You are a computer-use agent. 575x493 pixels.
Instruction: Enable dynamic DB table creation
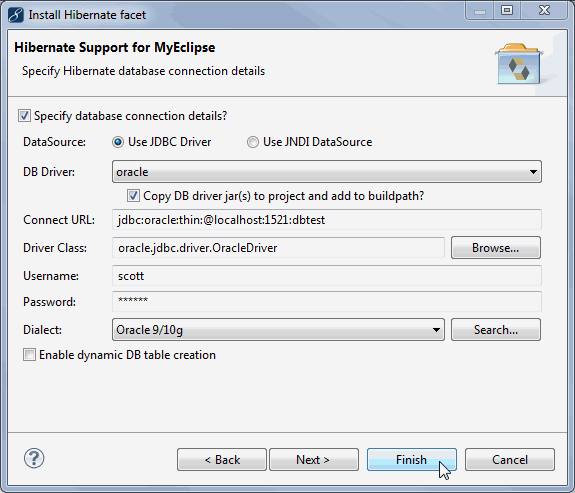point(29,355)
